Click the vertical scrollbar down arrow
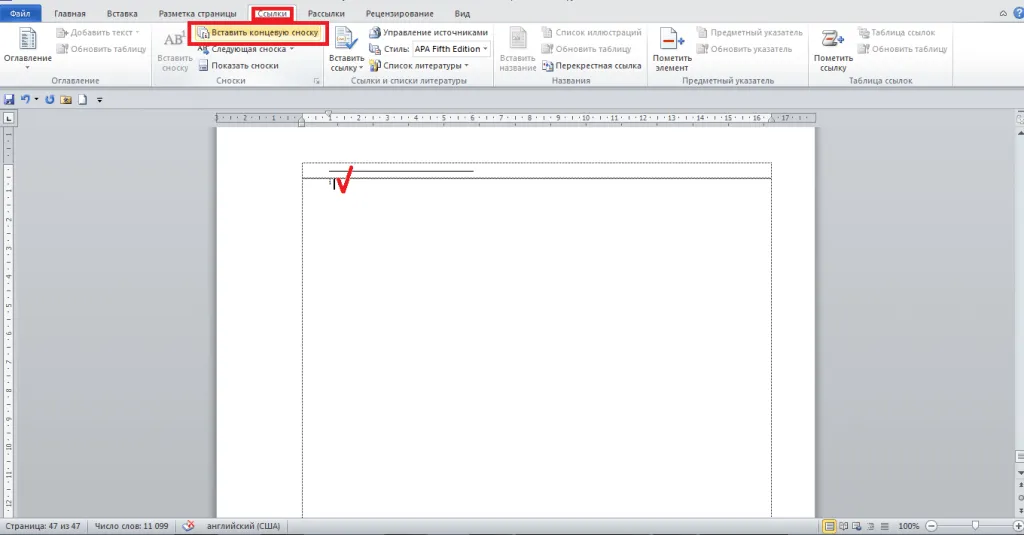Viewport: 1024px width, 535px height. point(1020,472)
